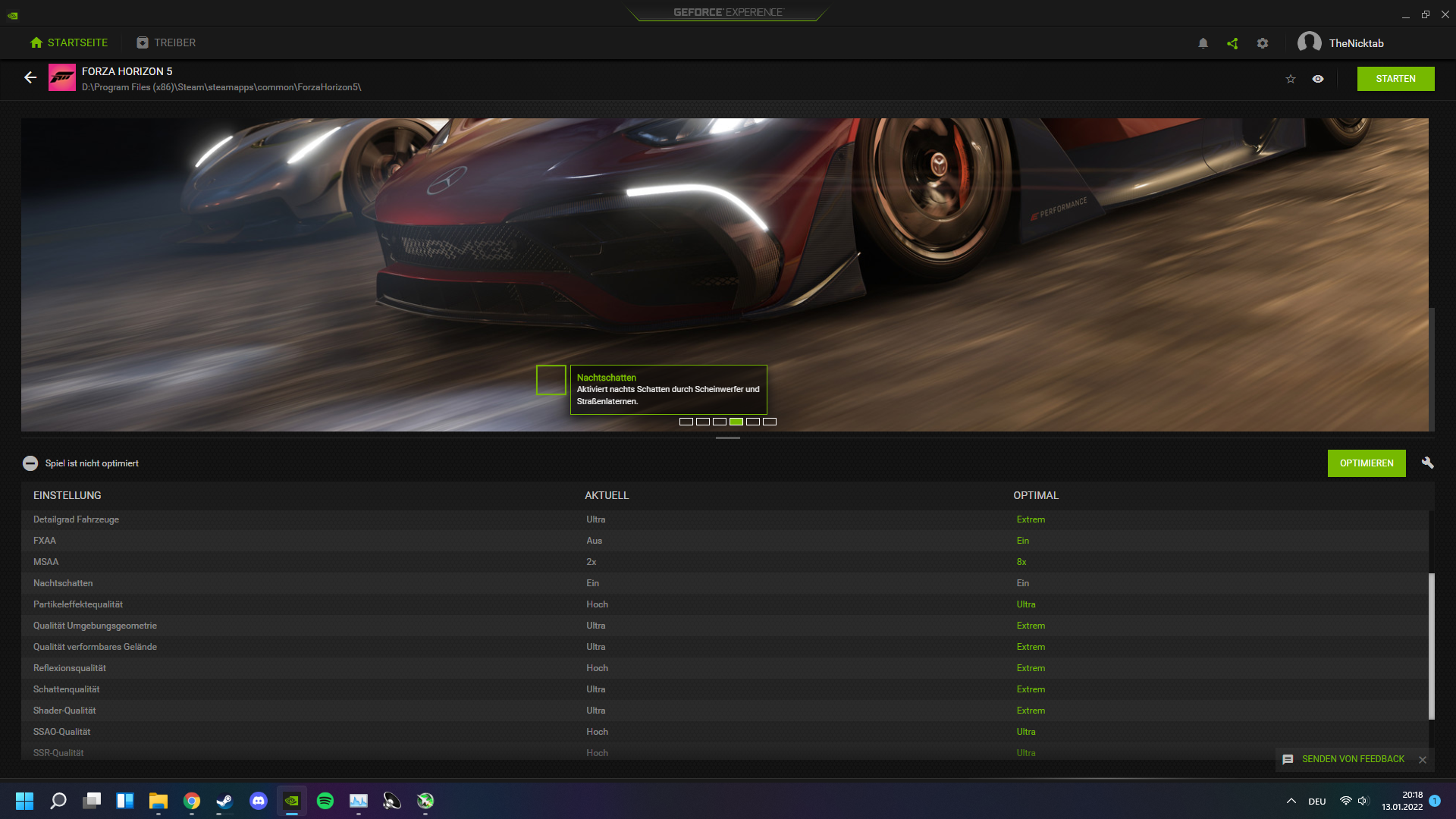Switch to the Startseite tab
This screenshot has height=819, width=1456.
pyautogui.click(x=69, y=42)
